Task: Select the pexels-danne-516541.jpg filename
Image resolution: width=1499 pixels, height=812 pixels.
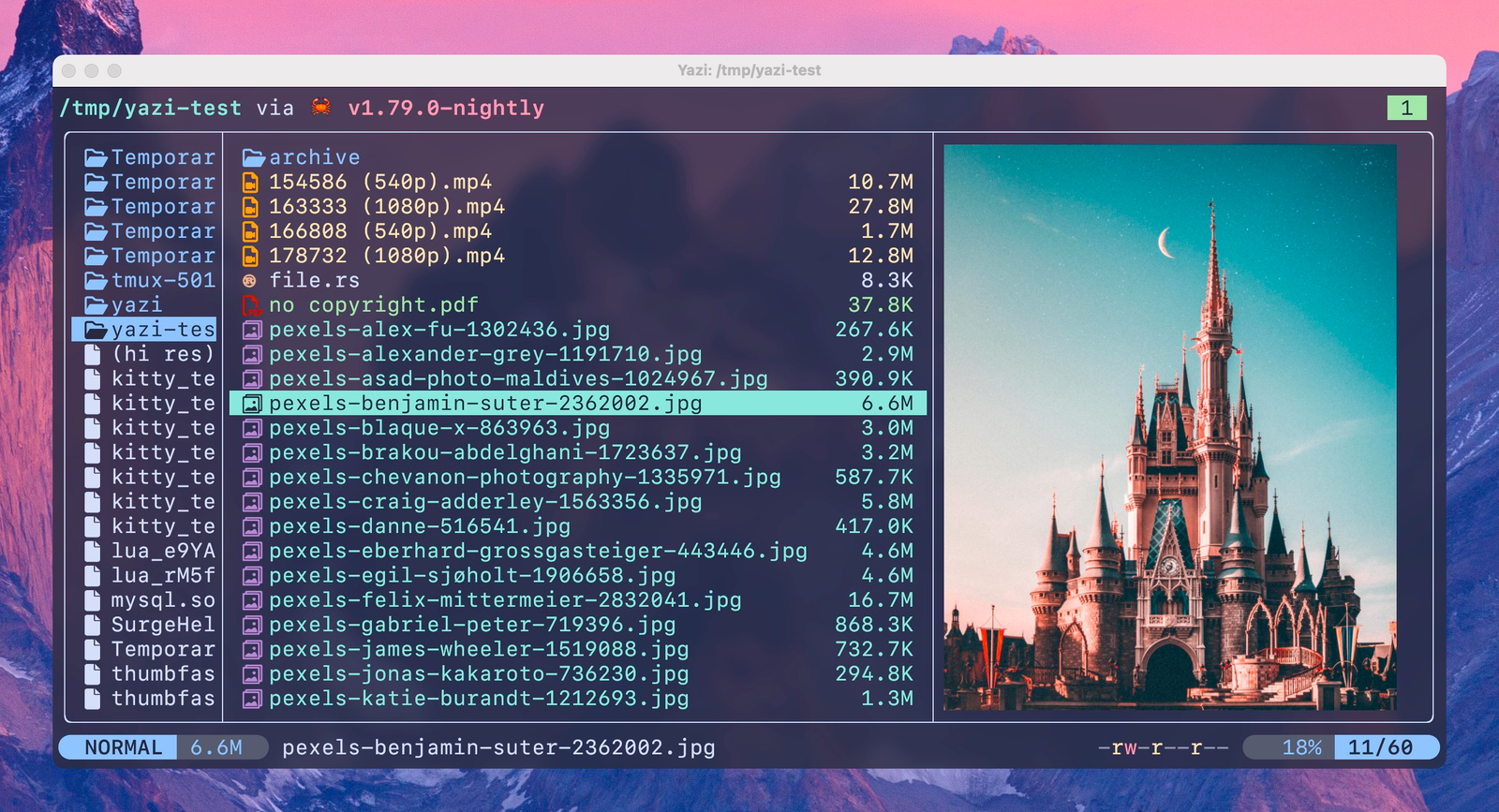Action: 420,526
